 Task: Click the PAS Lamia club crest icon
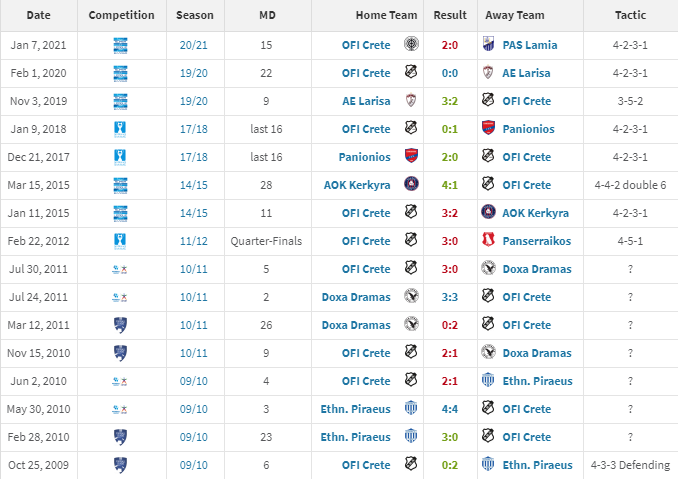(x=488, y=44)
